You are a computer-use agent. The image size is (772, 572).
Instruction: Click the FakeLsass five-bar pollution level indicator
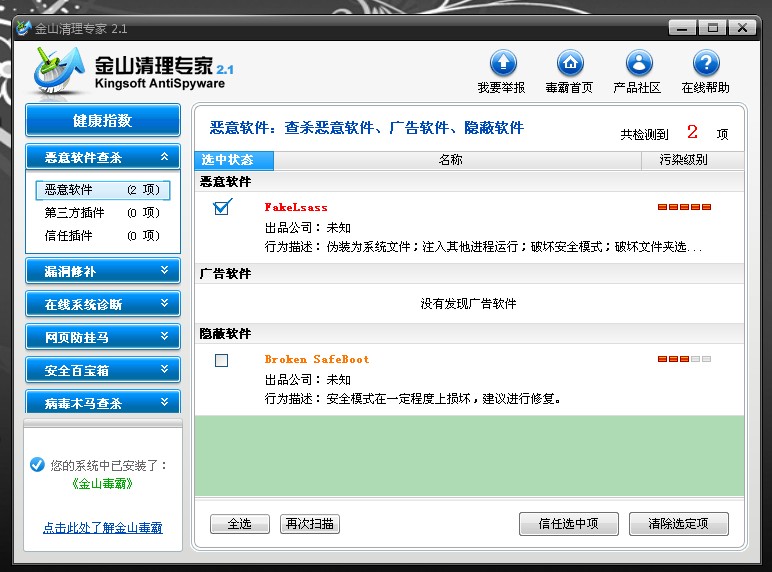coord(684,207)
